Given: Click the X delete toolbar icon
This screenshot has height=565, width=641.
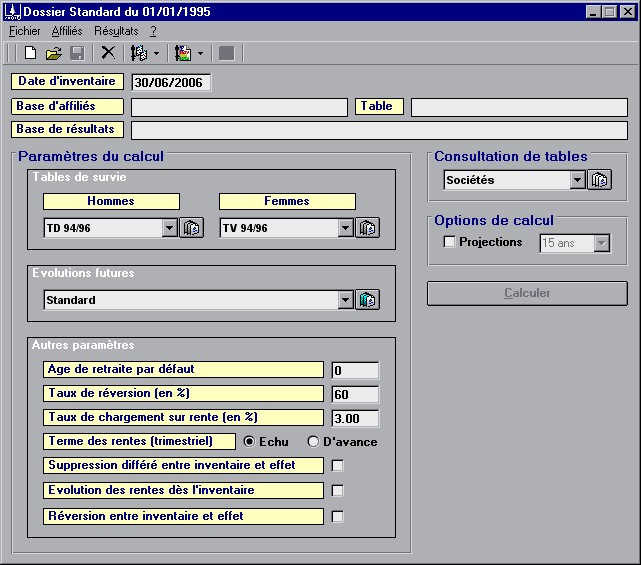Looking at the screenshot, I should tap(108, 53).
